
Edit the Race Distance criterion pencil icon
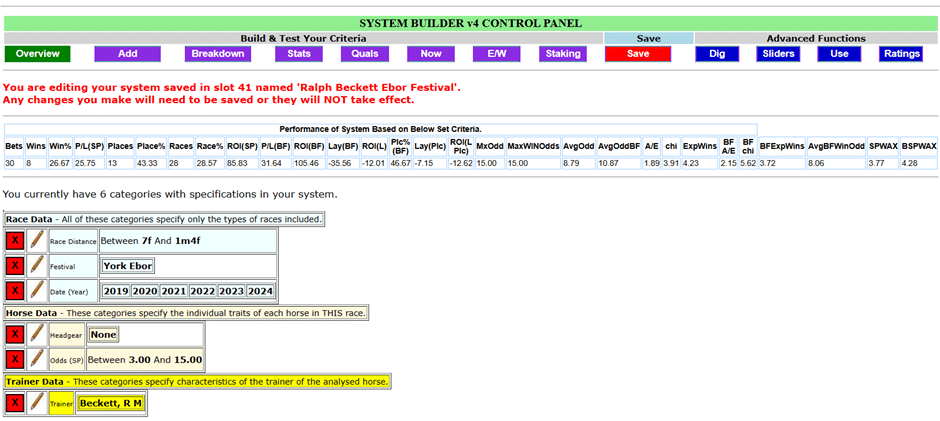pyautogui.click(x=36, y=241)
